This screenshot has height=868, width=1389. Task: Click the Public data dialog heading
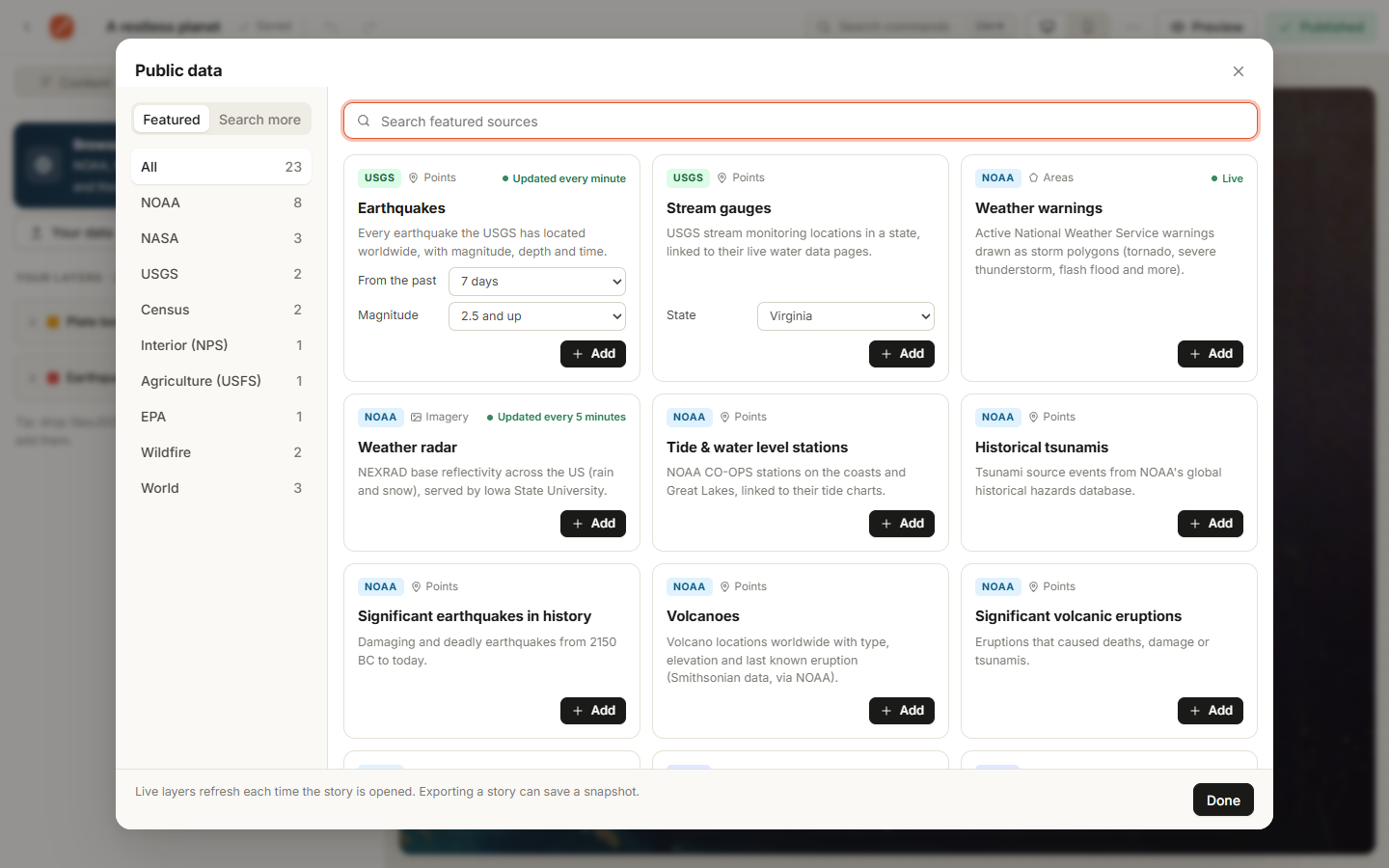click(178, 70)
